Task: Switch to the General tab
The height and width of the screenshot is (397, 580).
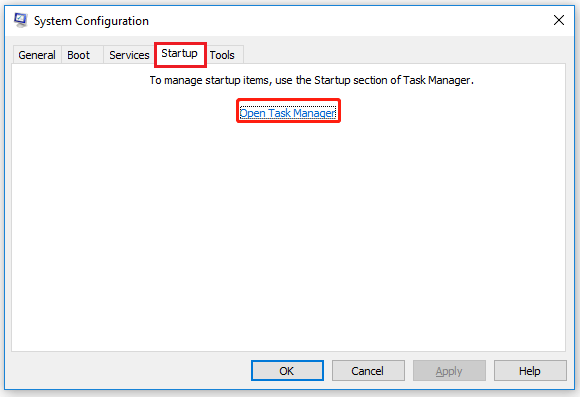Action: click(37, 55)
